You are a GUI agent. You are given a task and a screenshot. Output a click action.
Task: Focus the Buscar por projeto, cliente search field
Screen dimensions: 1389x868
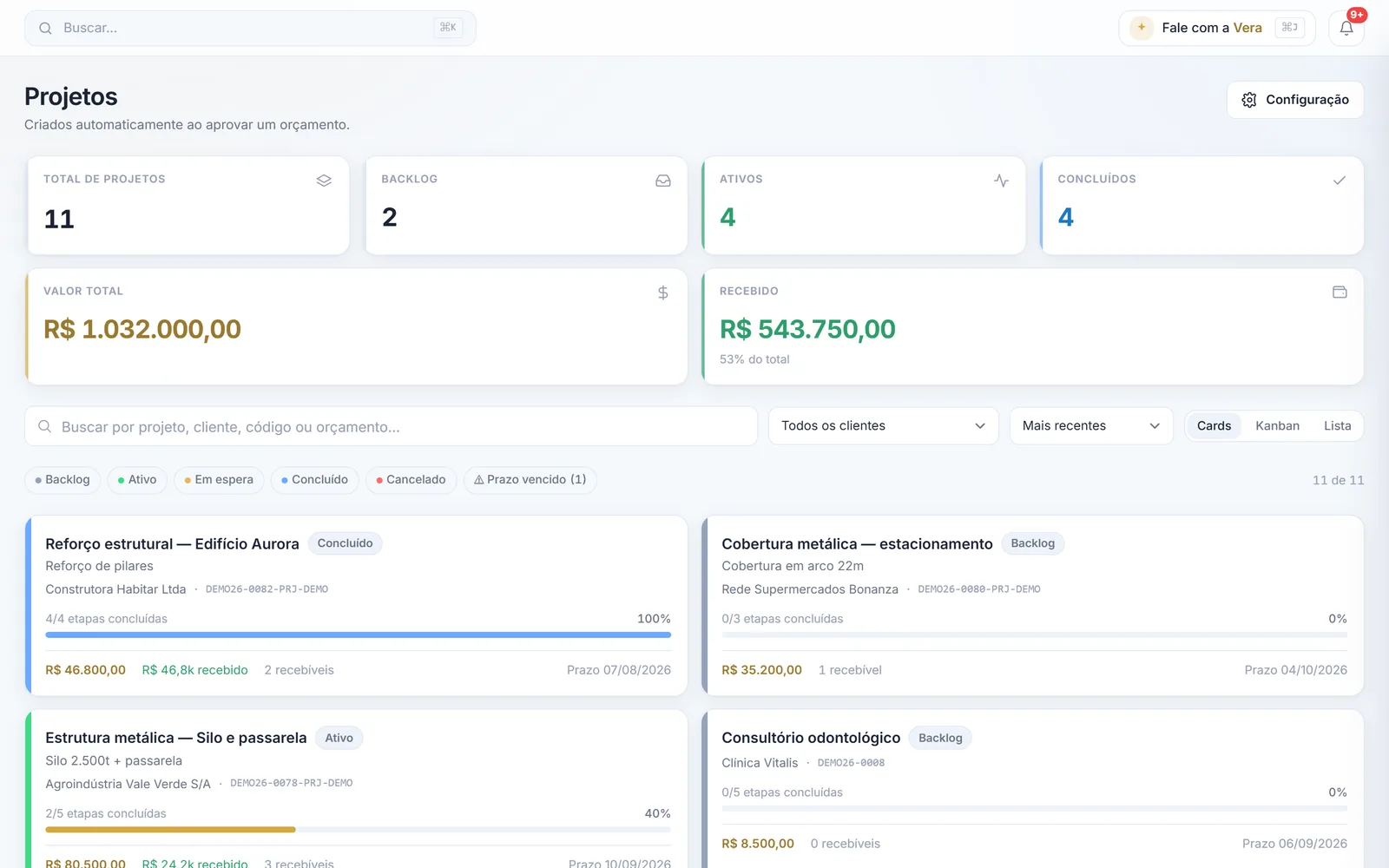pyautogui.click(x=391, y=426)
